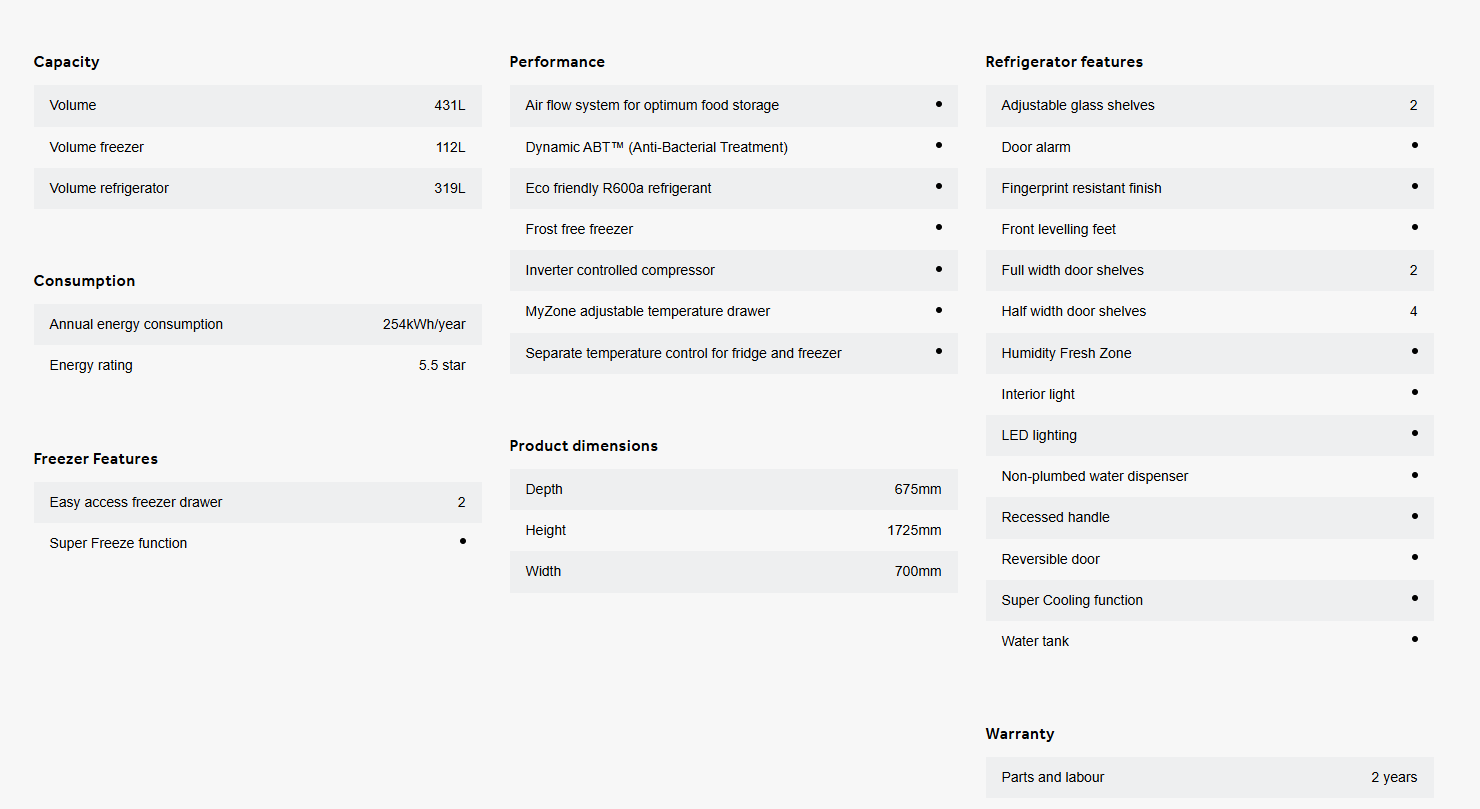Image resolution: width=1480 pixels, height=809 pixels.
Task: Click bullet beside Reversible door
Action: [x=1414, y=557]
